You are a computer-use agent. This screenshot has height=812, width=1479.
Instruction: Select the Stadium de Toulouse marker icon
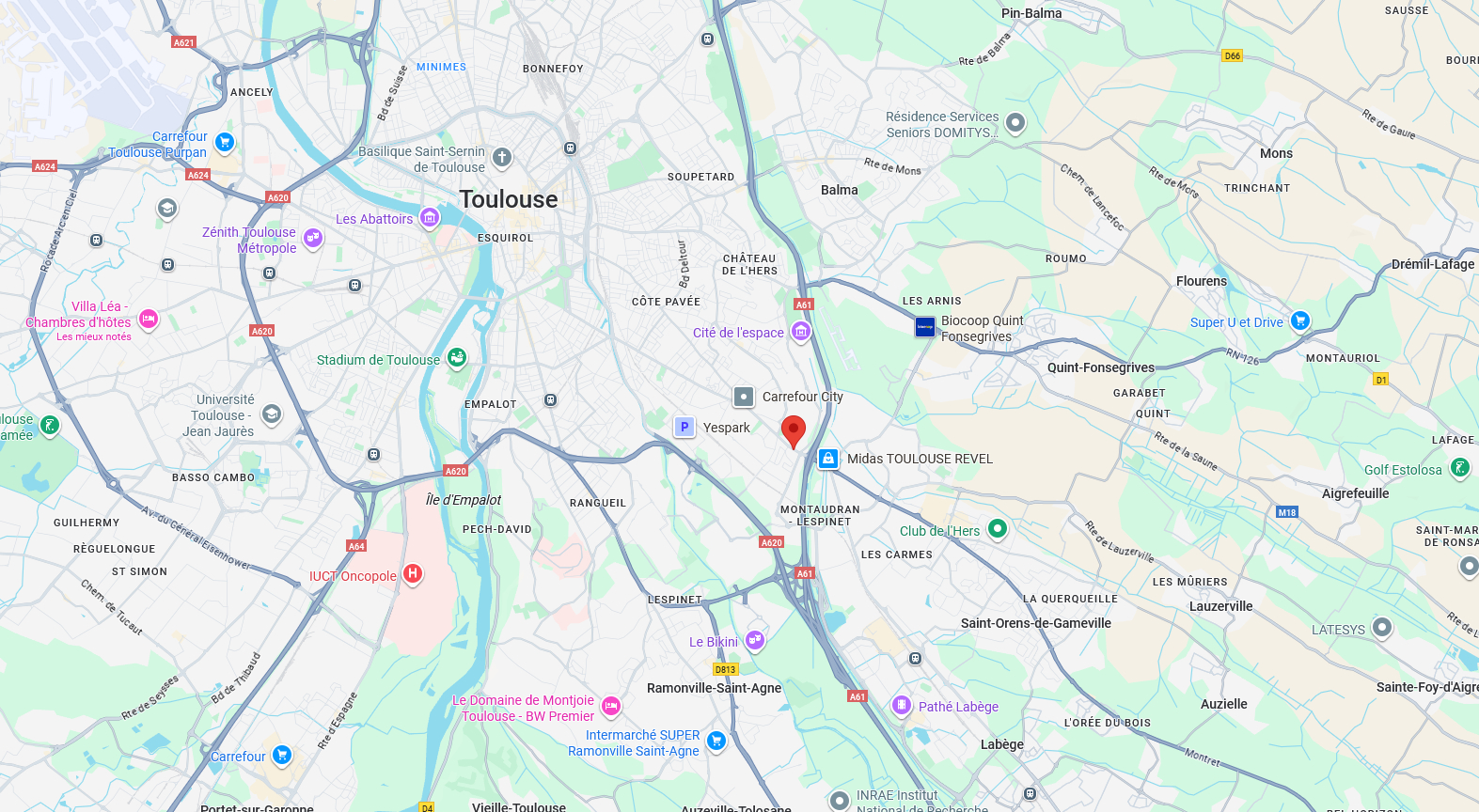point(457,357)
